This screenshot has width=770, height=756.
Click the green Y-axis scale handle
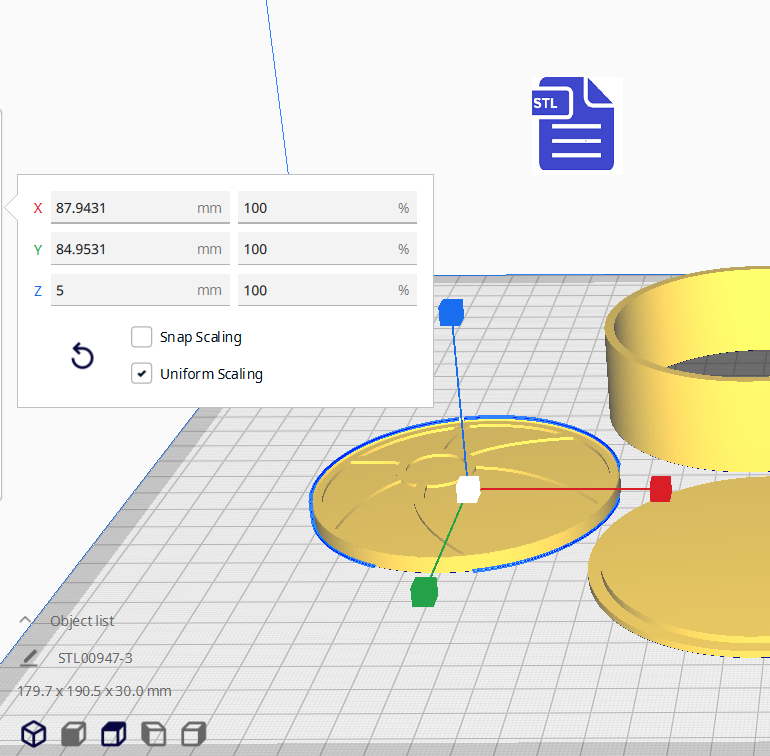[424, 592]
